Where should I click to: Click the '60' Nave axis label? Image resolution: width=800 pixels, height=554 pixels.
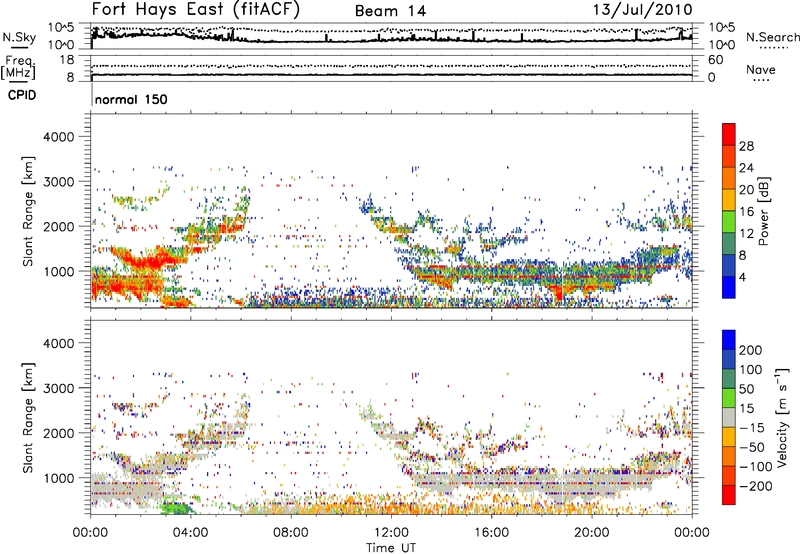[715, 60]
